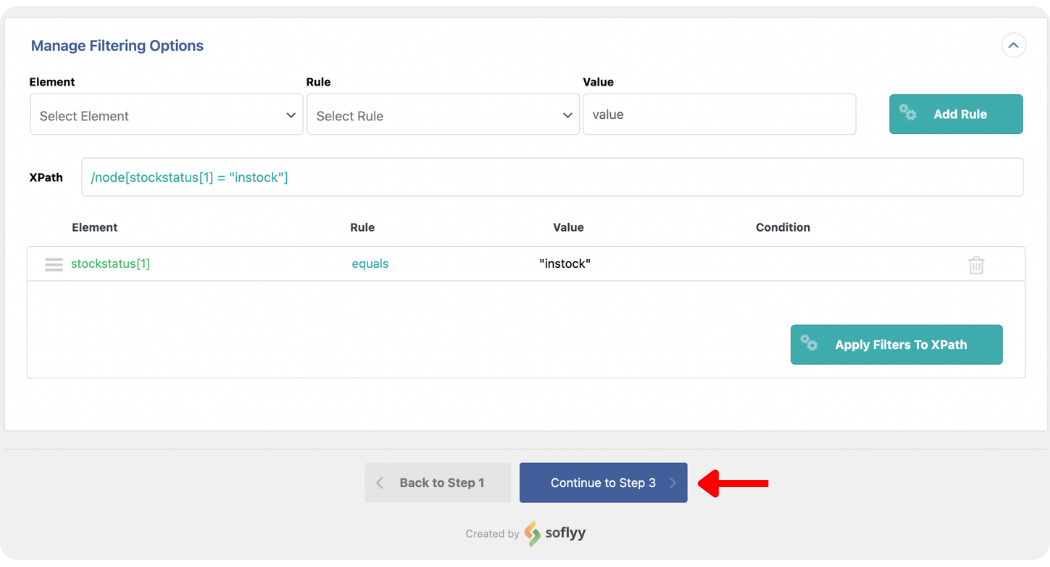Continue to Step 3

(x=603, y=482)
